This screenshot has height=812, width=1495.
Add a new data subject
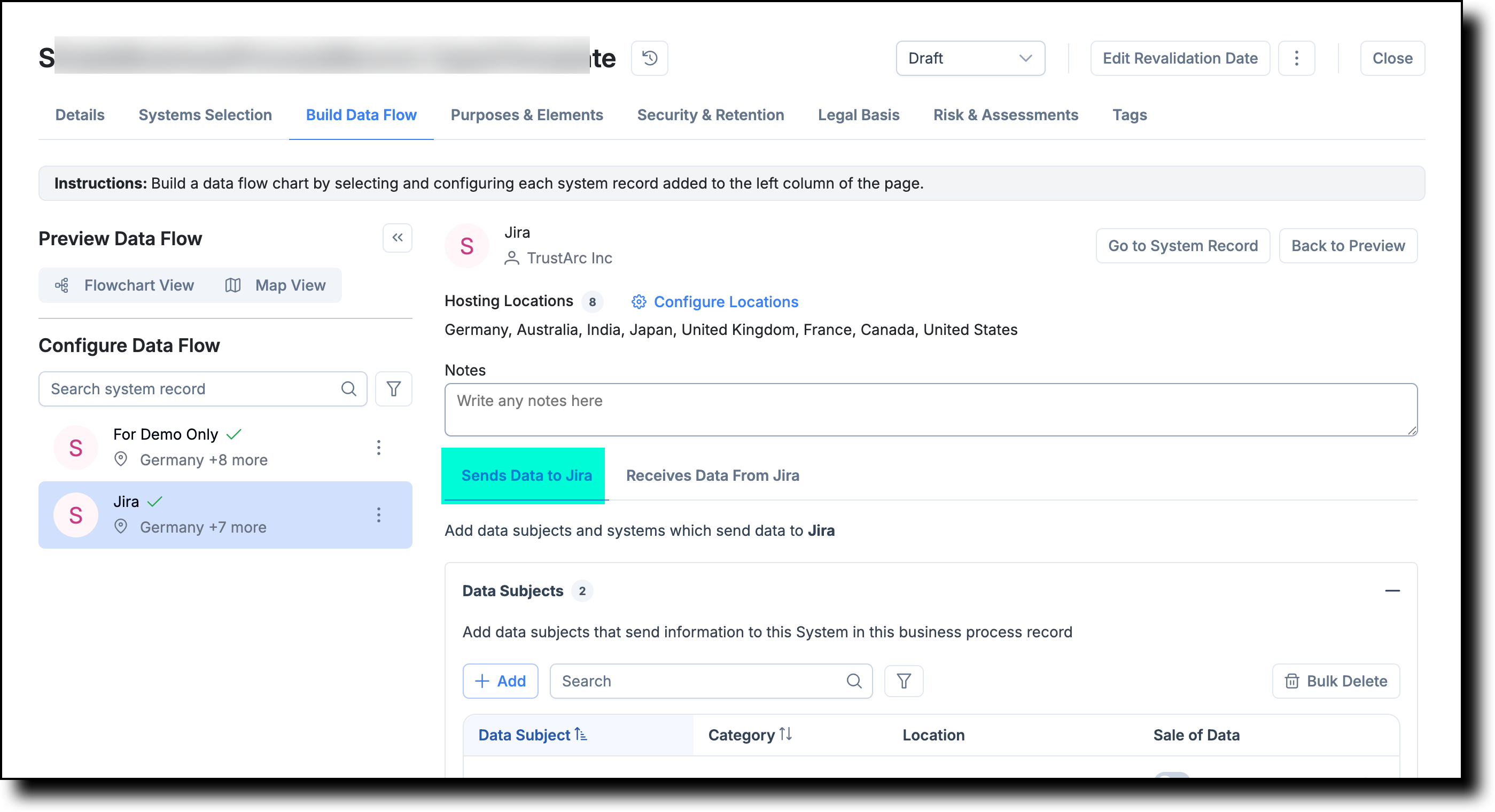click(500, 681)
